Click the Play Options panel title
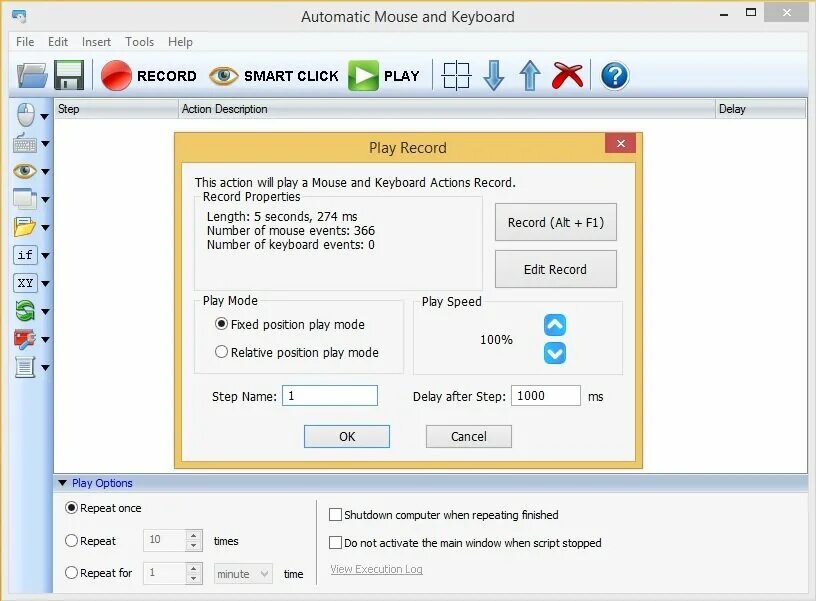 coord(102,483)
